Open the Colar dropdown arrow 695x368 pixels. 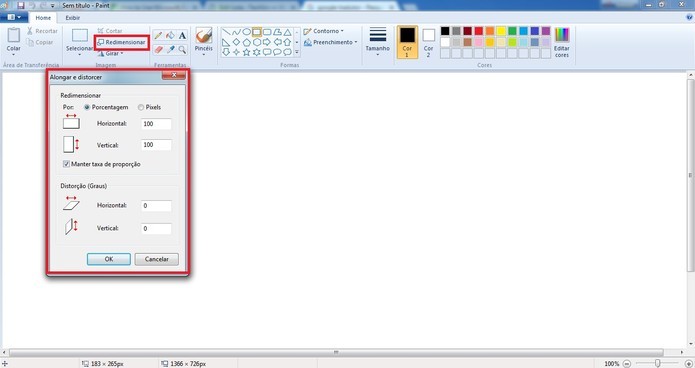click(13, 55)
